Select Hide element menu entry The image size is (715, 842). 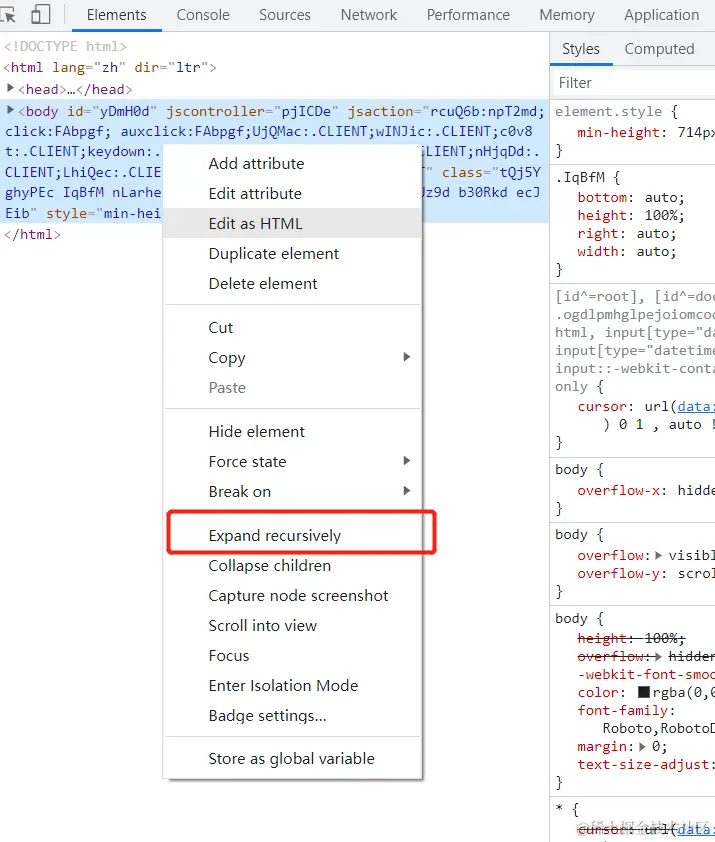pos(293,432)
